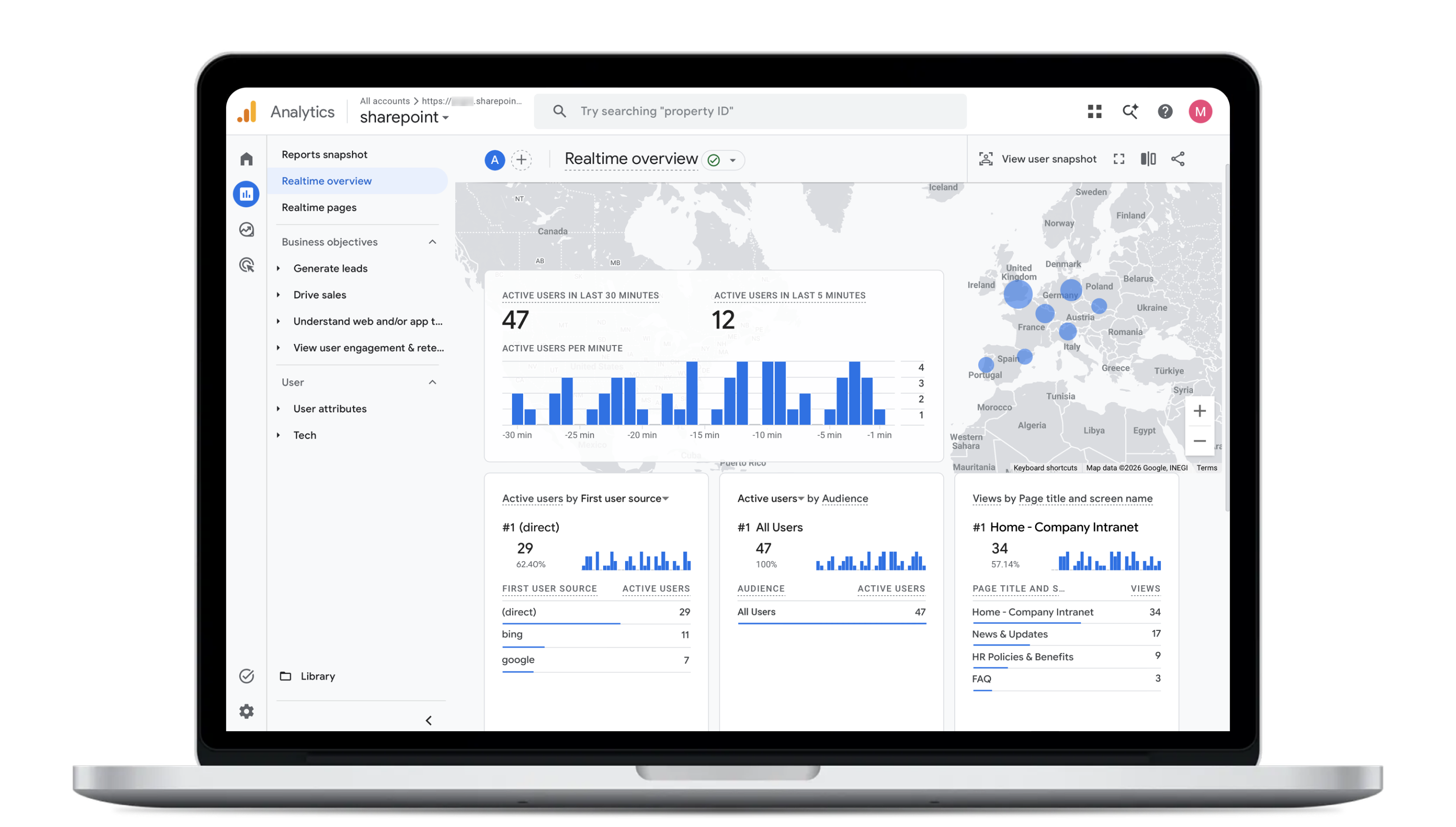
Task: Expand Drive sales
Action: point(278,295)
